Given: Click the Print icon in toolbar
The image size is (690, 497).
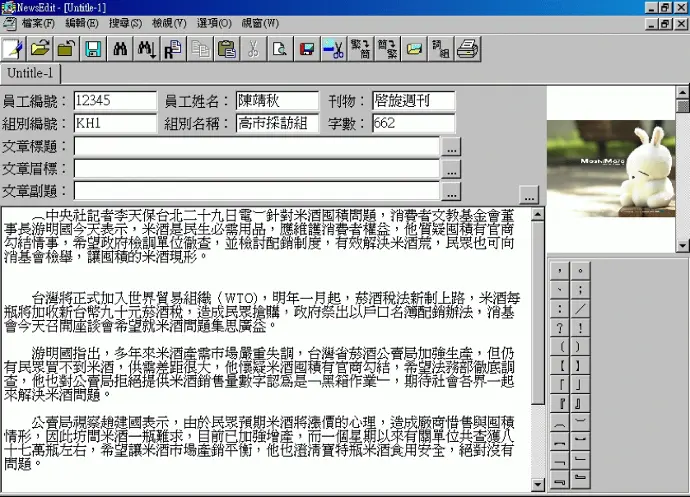Looking at the screenshot, I should coord(467,47).
